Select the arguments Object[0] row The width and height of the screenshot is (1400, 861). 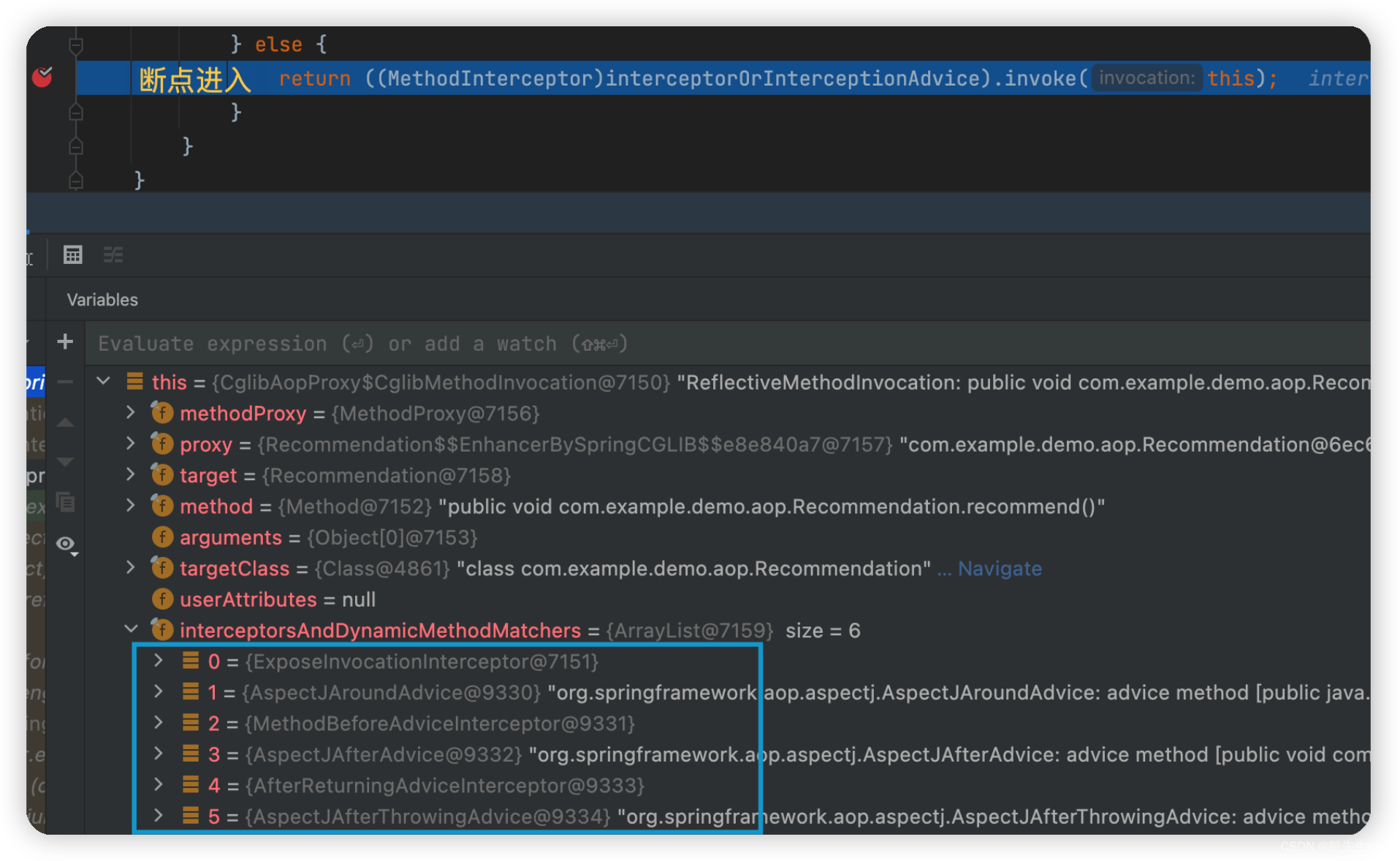click(x=727, y=537)
